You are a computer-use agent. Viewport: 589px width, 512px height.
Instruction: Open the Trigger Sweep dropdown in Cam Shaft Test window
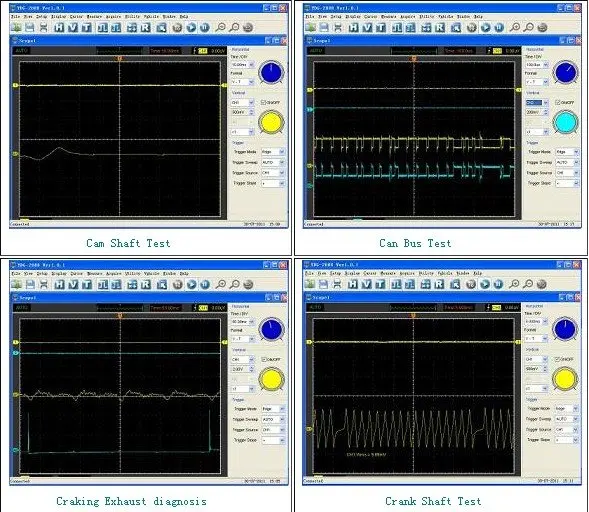(273, 162)
